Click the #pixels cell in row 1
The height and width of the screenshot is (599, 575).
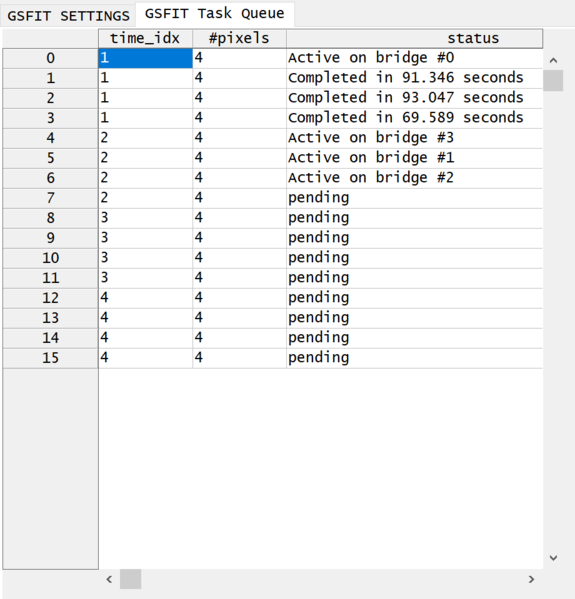[x=240, y=78]
